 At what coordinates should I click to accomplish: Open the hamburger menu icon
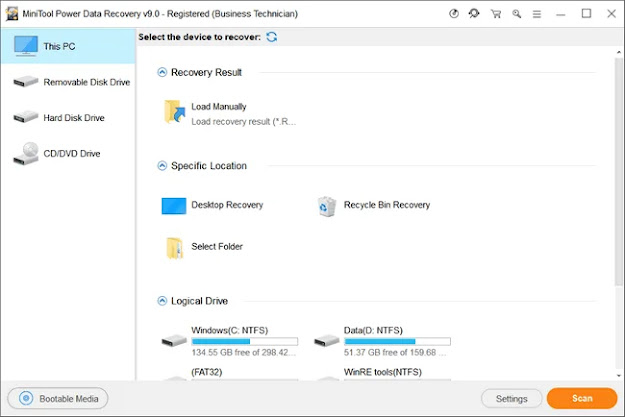tap(537, 14)
